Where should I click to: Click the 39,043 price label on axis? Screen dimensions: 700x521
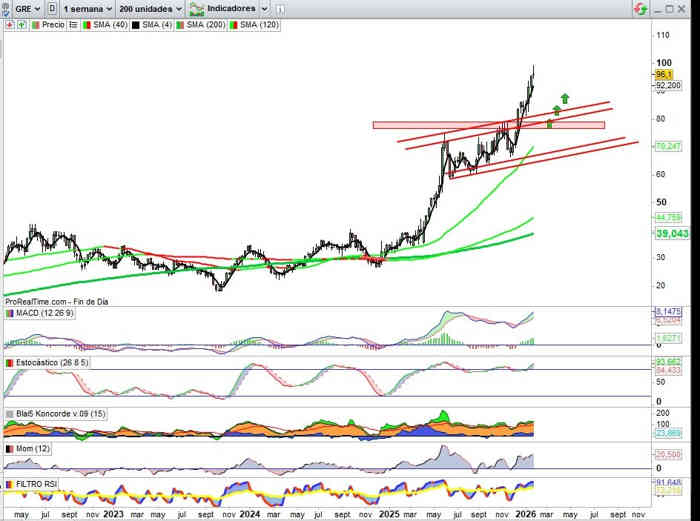pyautogui.click(x=670, y=233)
